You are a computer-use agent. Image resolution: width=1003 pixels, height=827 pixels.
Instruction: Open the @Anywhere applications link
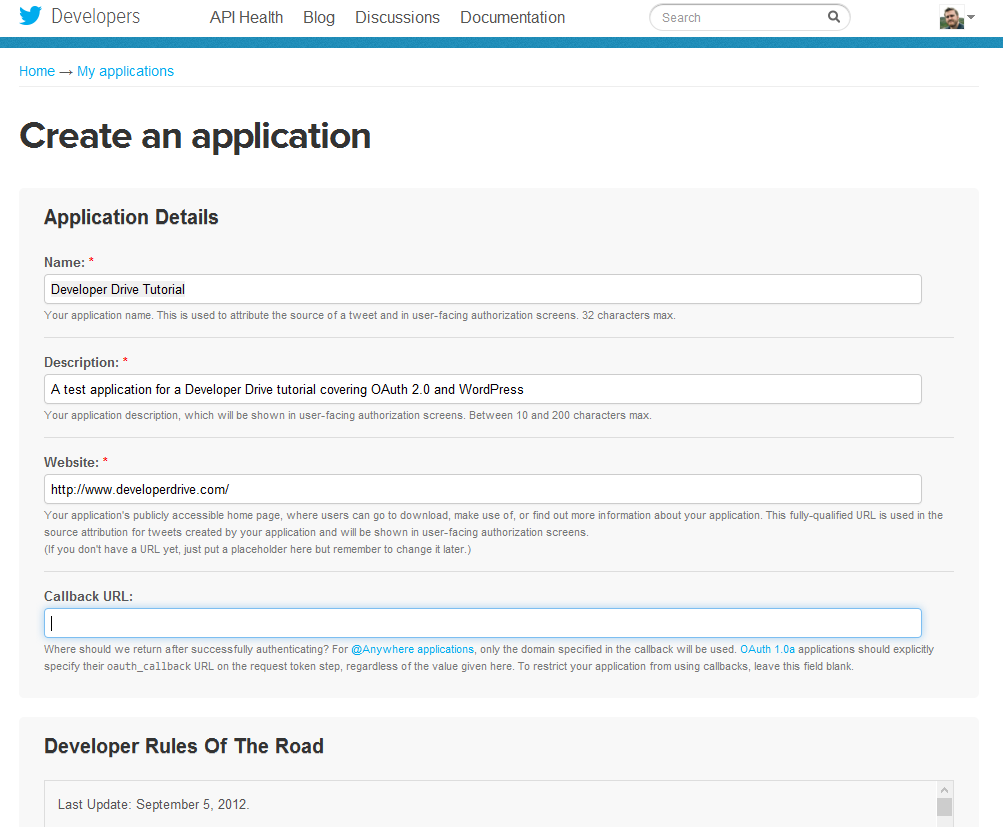413,649
